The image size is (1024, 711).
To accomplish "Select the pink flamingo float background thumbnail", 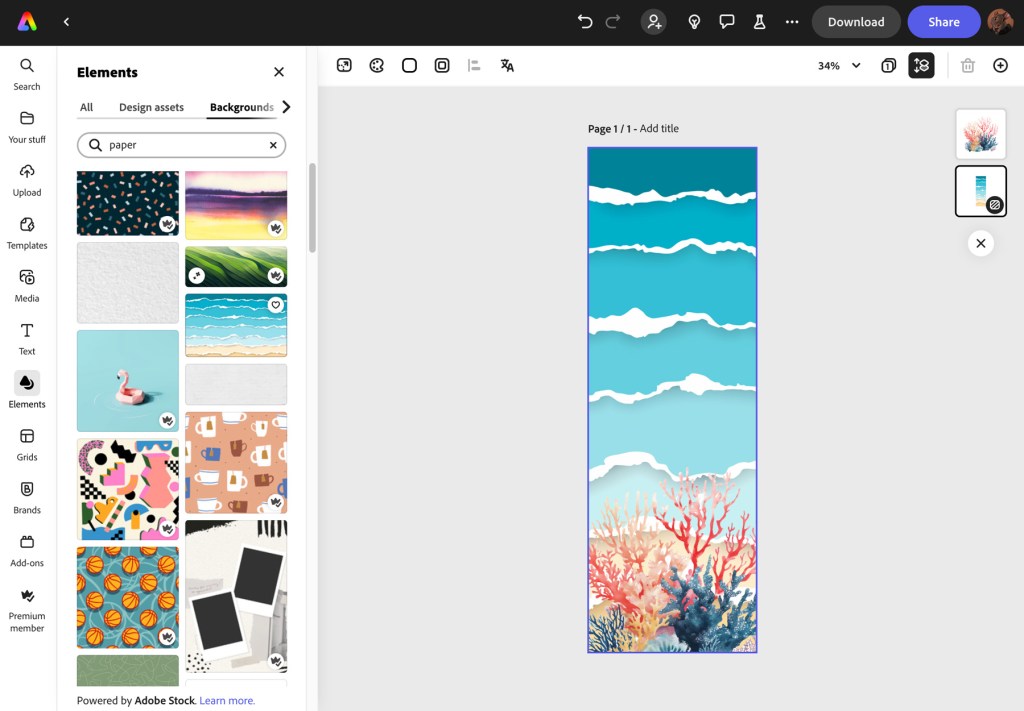I will 128,380.
